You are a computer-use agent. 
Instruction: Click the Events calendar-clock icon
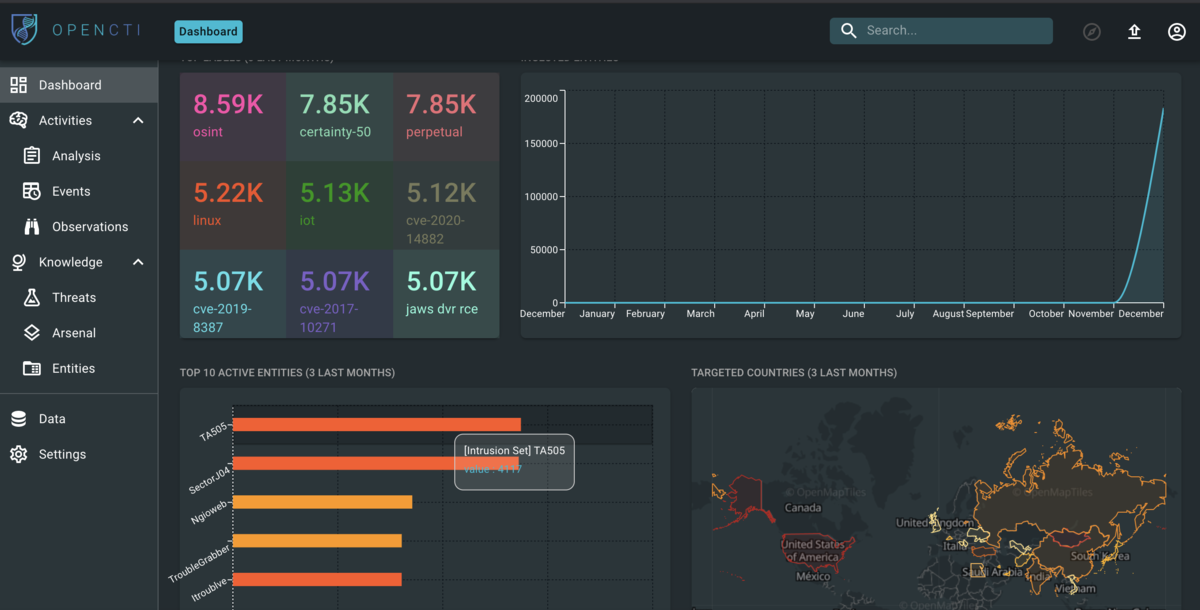tap(32, 191)
